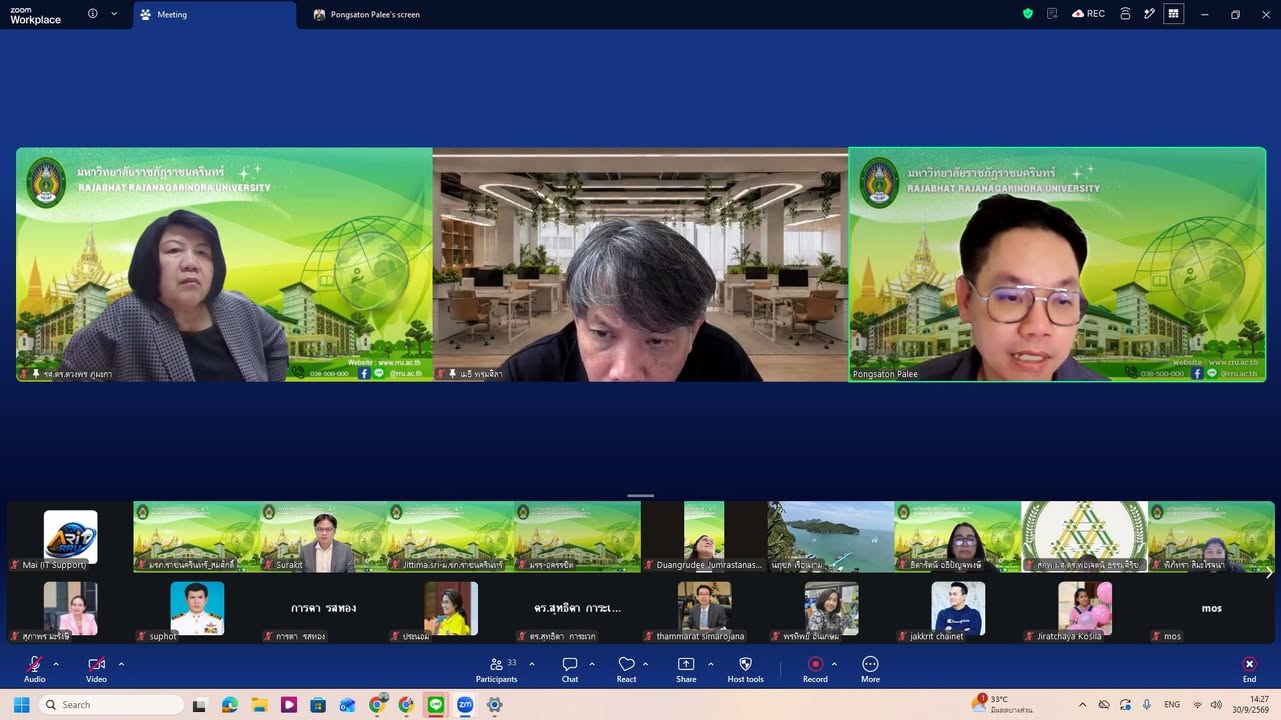Select Surakit participant video tile
Viewport: 1281px width, 720px height.
pyautogui.click(x=324, y=537)
